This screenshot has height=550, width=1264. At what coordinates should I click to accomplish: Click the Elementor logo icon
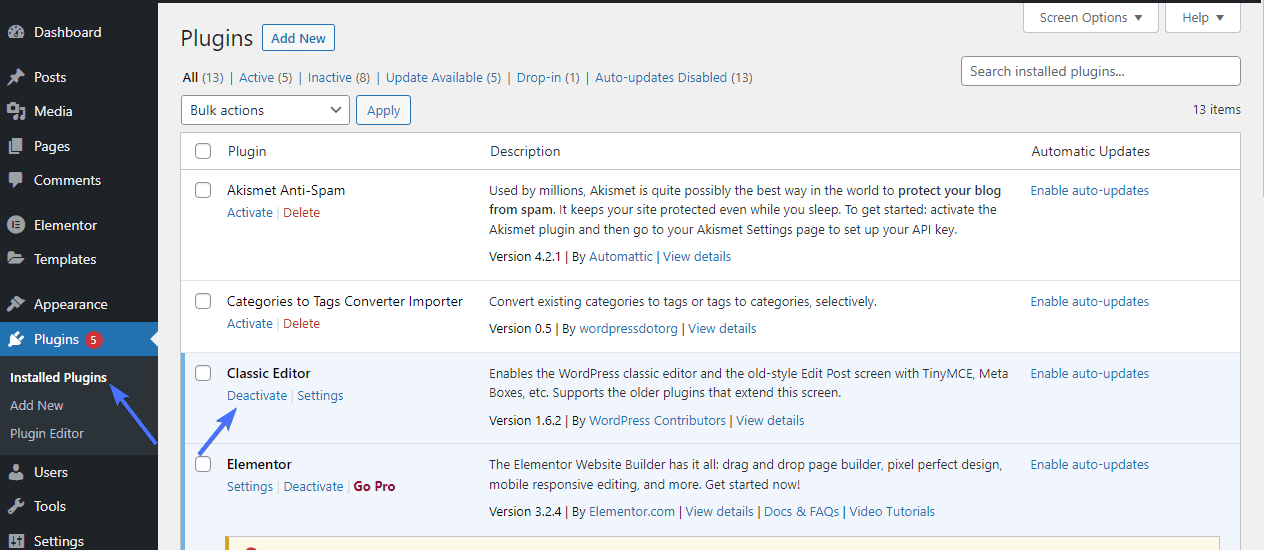[x=16, y=225]
